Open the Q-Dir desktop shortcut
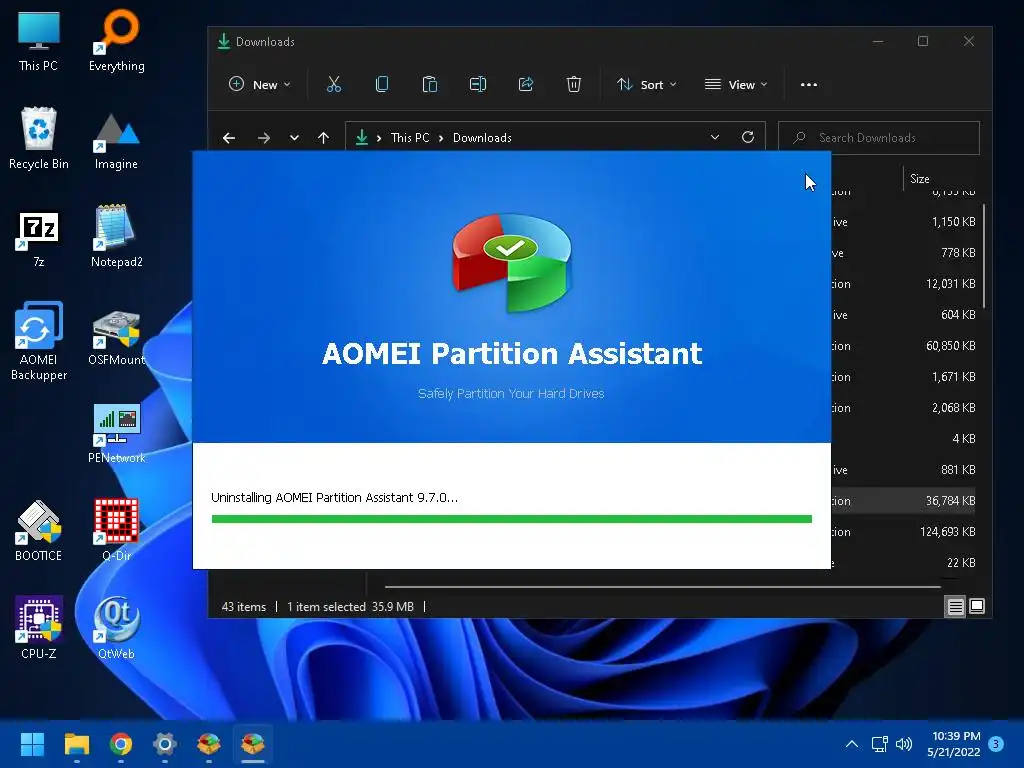Image resolution: width=1024 pixels, height=768 pixels. pos(116,530)
